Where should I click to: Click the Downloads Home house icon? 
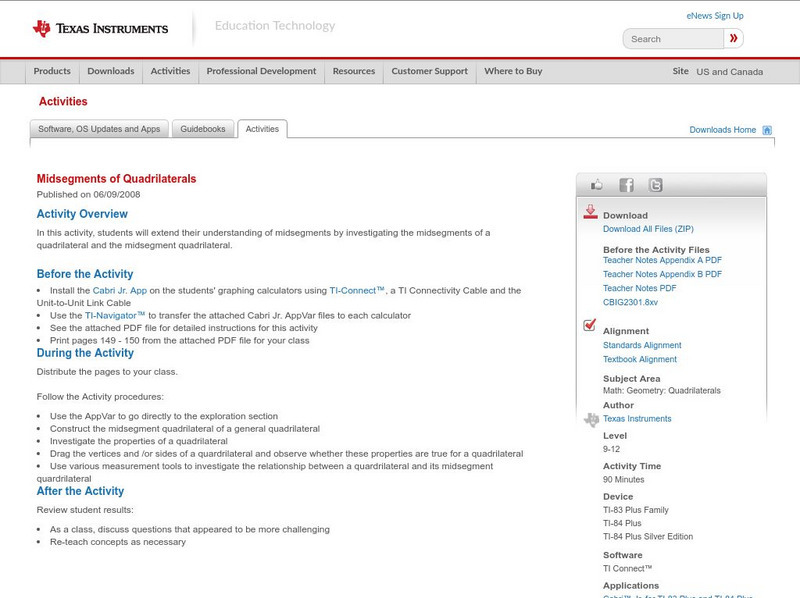[x=767, y=130]
